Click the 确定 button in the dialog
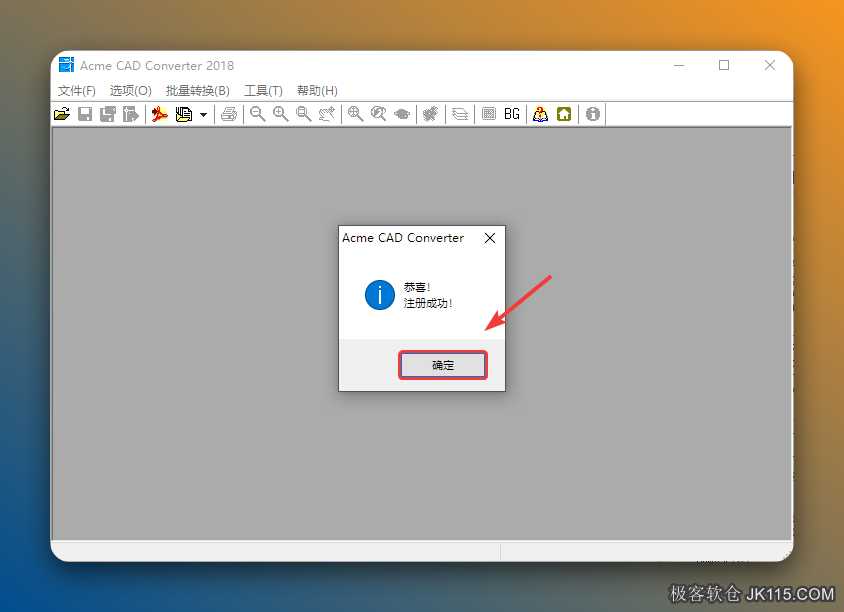844x612 pixels. [x=443, y=365]
